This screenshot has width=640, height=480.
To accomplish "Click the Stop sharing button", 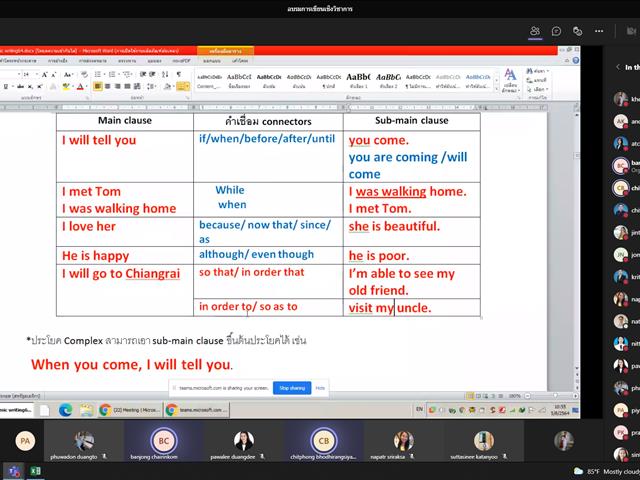I will coord(292,388).
